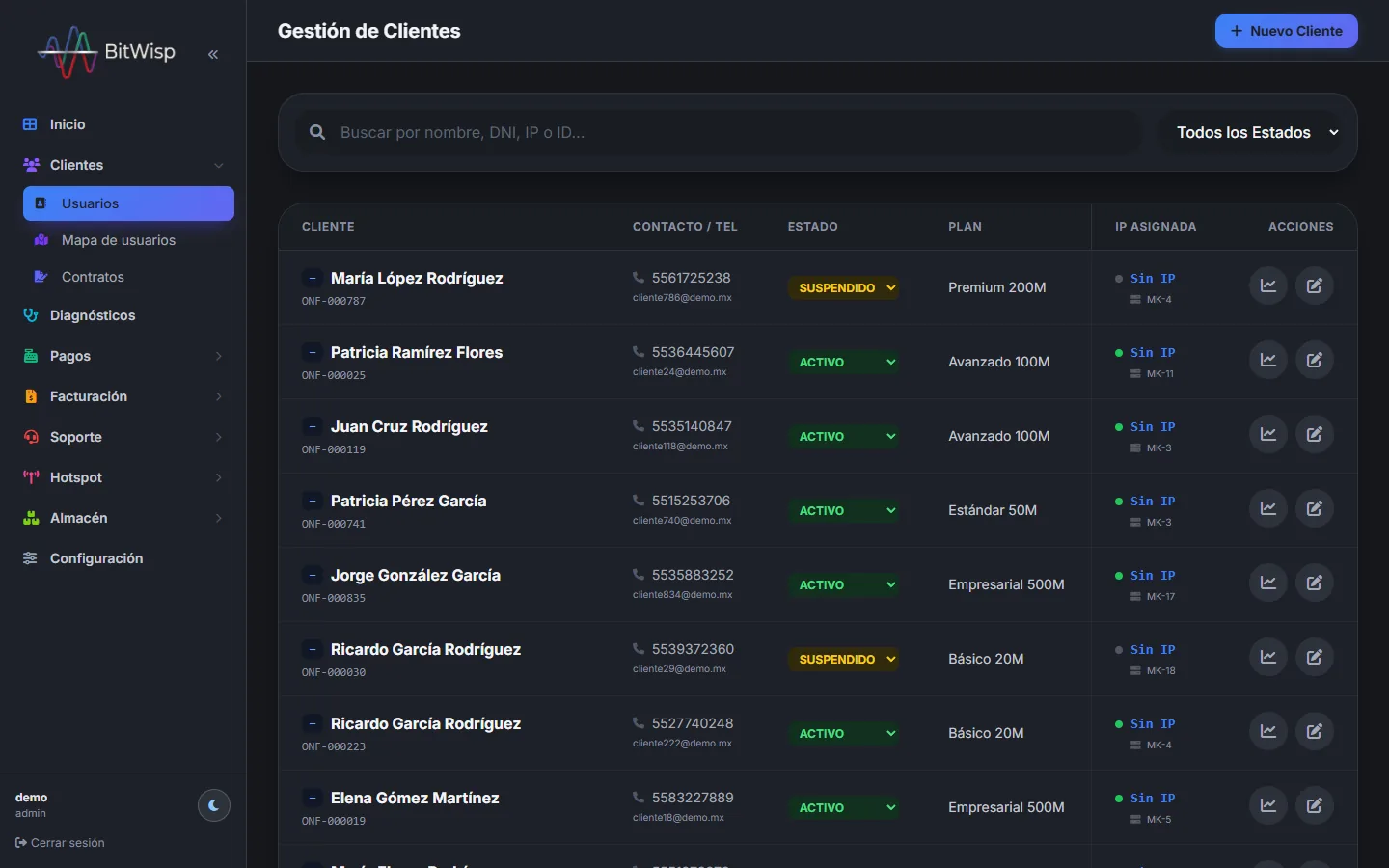
Task: Edit client Juan Cruz Rodríguez
Action: [1315, 434]
